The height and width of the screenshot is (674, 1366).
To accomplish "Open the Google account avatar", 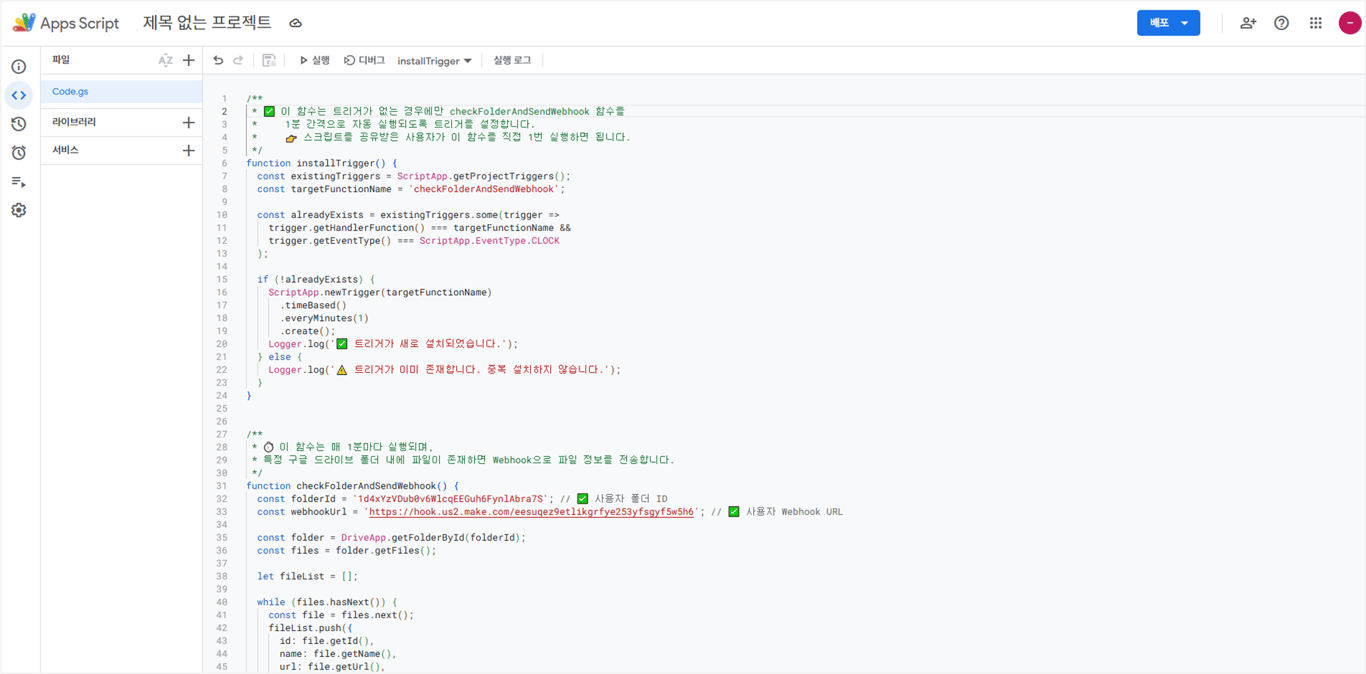I will coord(1350,23).
